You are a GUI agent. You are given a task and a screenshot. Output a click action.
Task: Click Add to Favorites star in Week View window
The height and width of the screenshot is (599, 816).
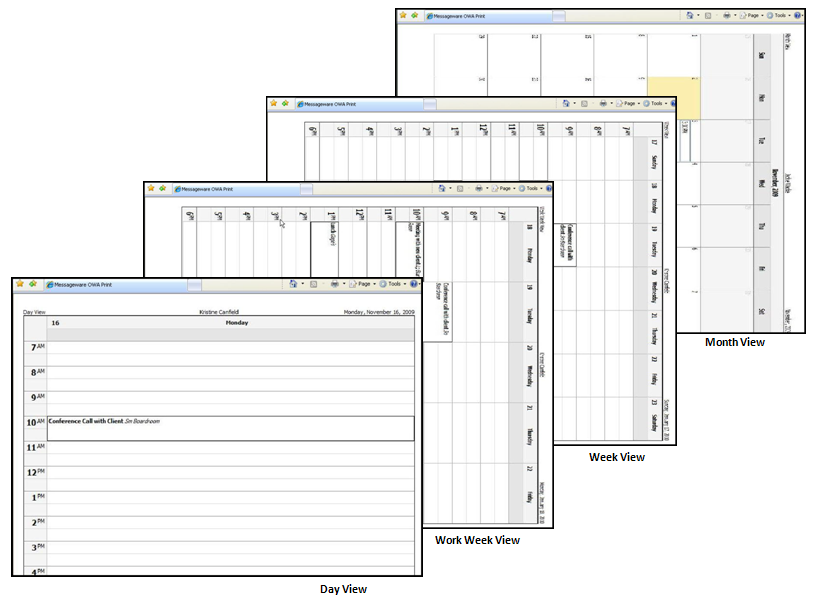click(x=285, y=103)
